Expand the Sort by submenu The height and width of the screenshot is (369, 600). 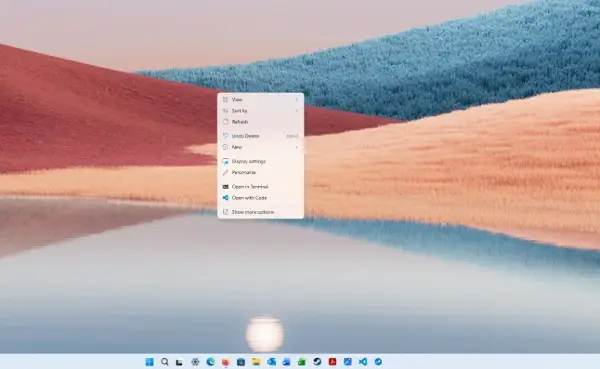(261, 111)
